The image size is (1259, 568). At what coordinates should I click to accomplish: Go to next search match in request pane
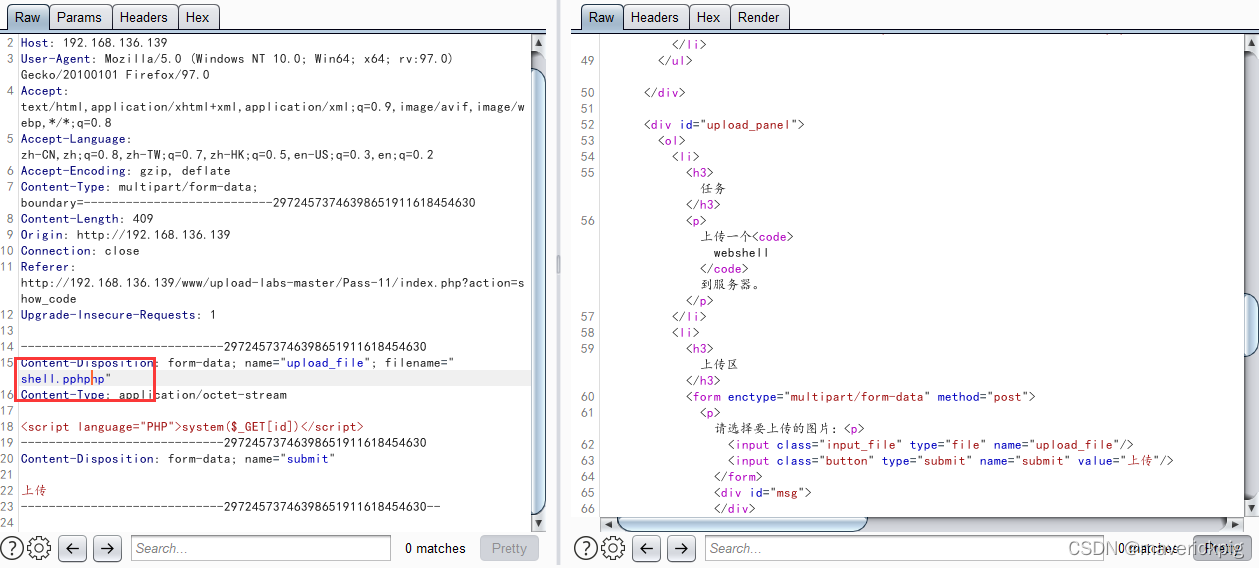click(107, 548)
